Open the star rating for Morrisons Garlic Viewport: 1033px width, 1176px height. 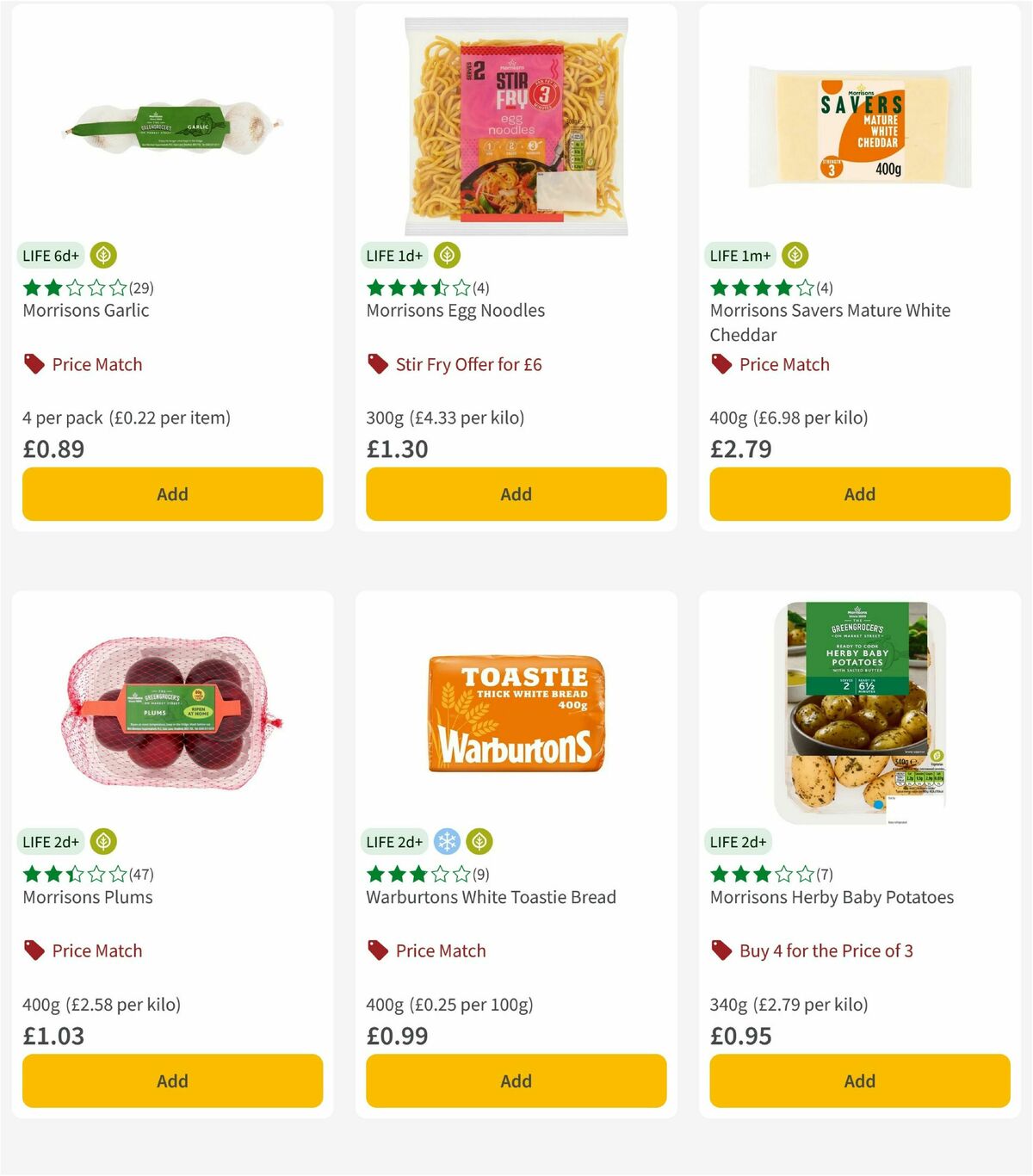(x=73, y=288)
